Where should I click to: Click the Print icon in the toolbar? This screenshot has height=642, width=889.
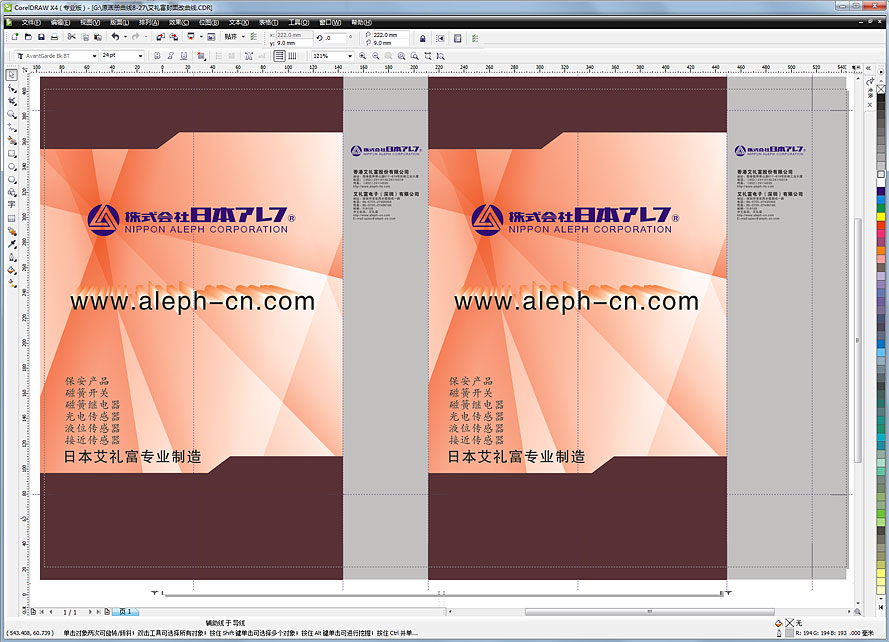pos(56,37)
